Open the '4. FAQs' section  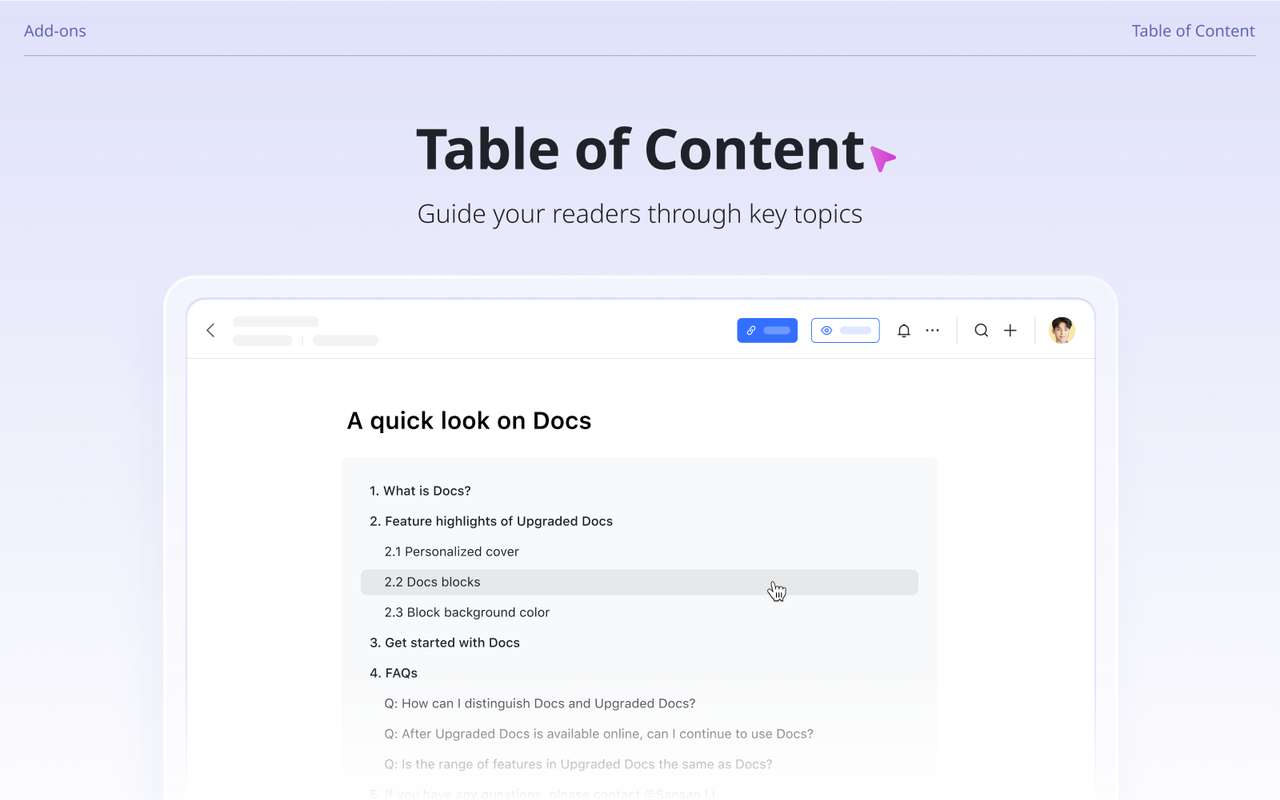394,673
